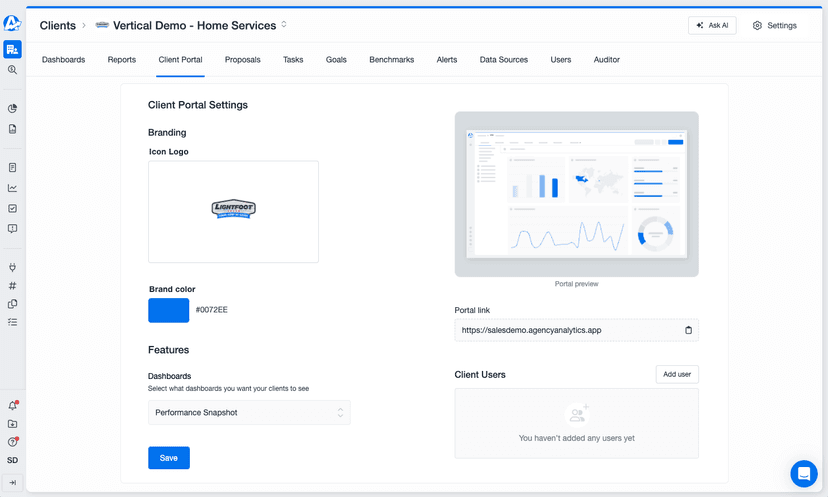Click the hashtag sidebar icon
Image resolution: width=828 pixels, height=497 pixels.
coord(12,286)
